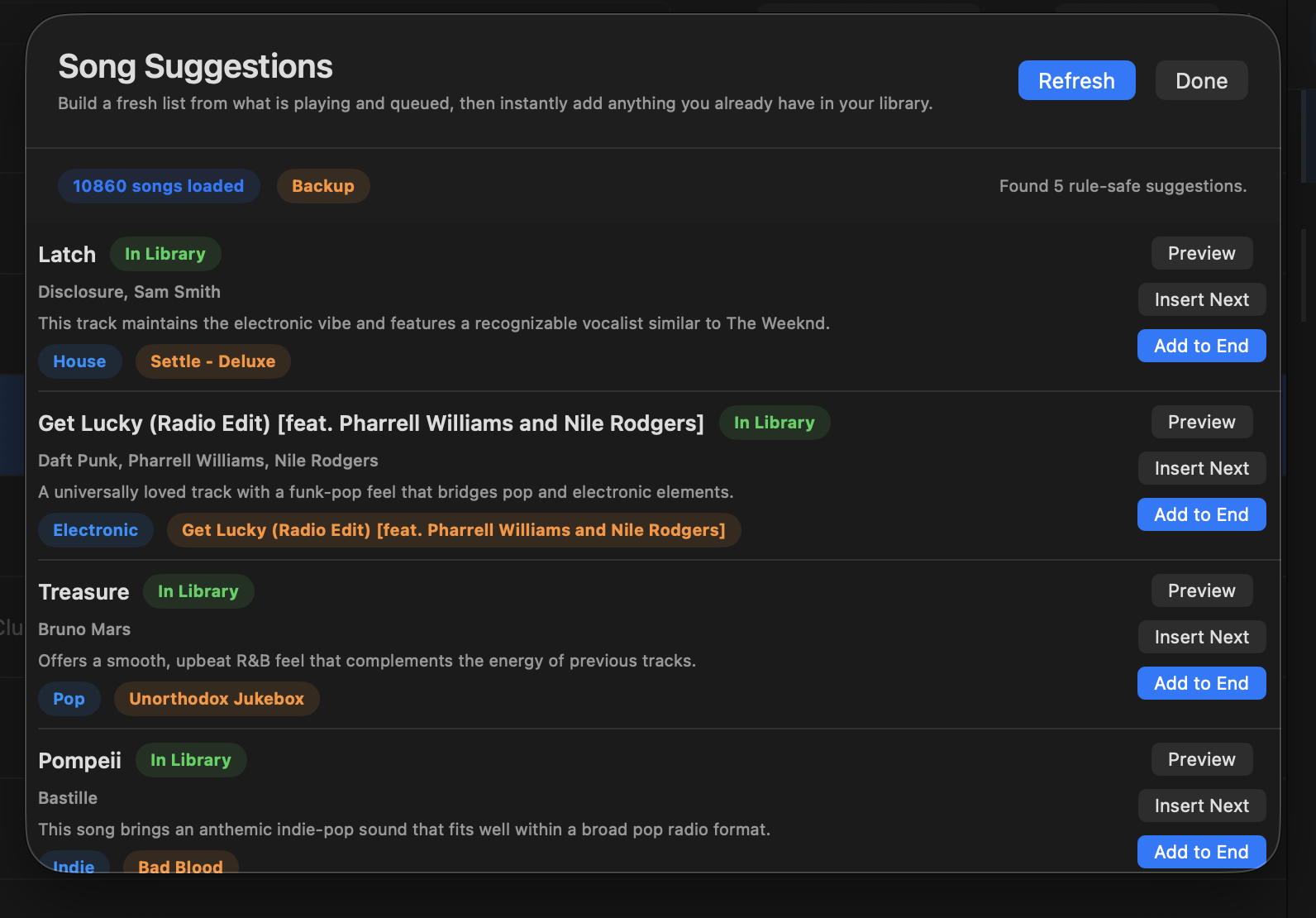Select the "Treasure" song title
This screenshot has height=918, width=1316.
pyautogui.click(x=83, y=592)
